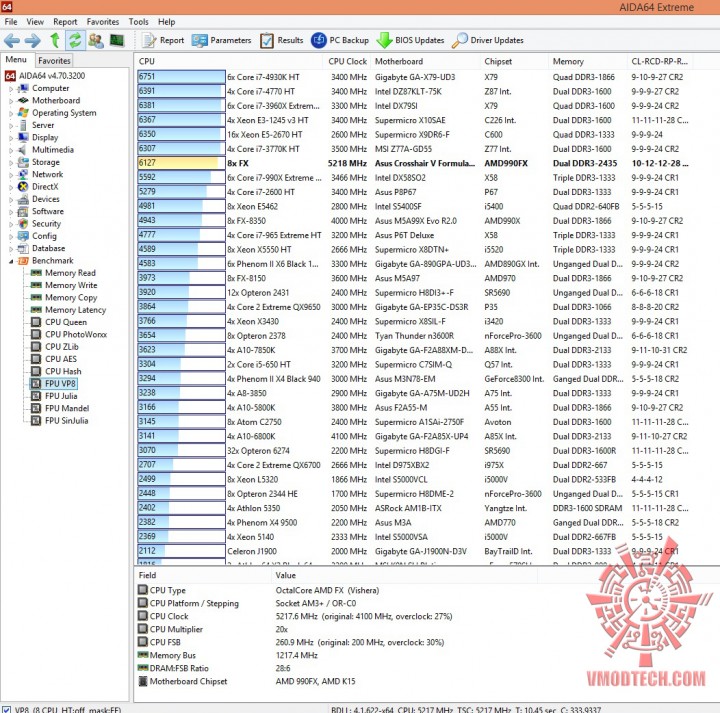Click the Forward navigation arrow
This screenshot has width=720, height=713.
(32, 41)
